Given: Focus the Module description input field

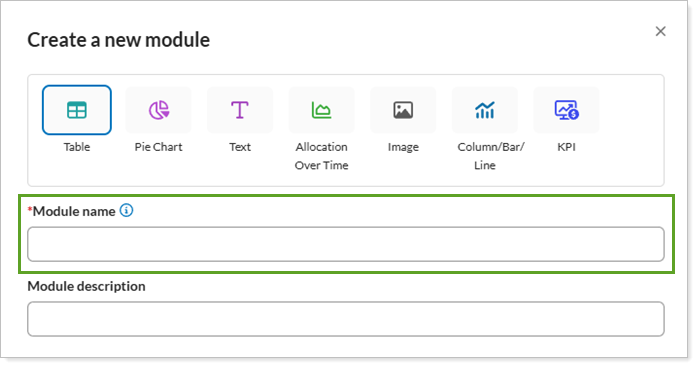Looking at the screenshot, I should pyautogui.click(x=346, y=319).
